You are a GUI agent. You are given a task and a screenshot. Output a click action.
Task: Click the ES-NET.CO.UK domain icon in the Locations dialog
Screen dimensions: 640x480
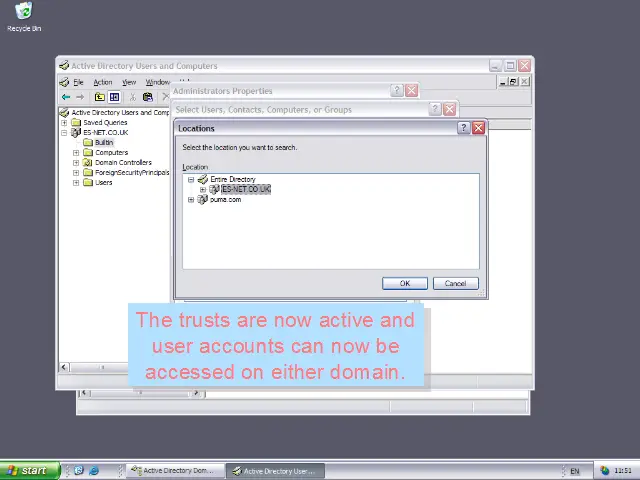pyautogui.click(x=215, y=189)
